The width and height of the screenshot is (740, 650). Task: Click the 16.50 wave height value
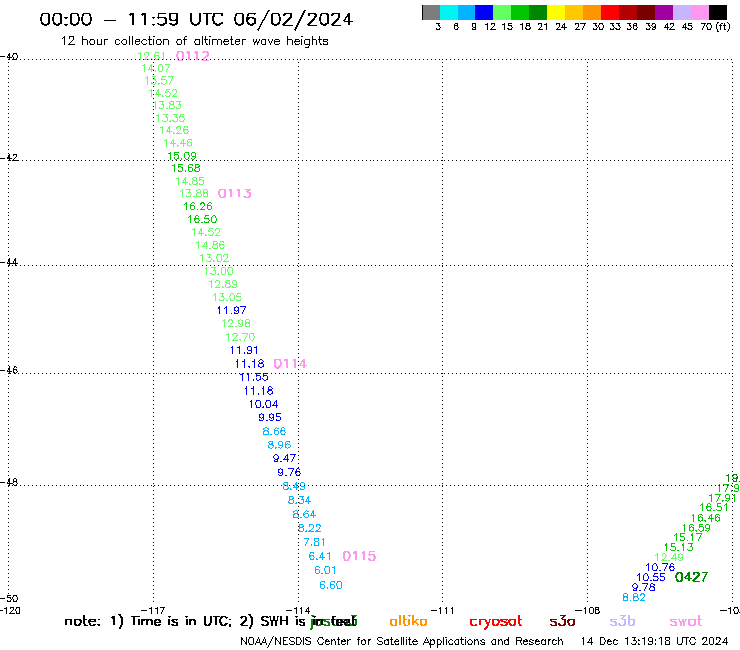[x=202, y=219]
